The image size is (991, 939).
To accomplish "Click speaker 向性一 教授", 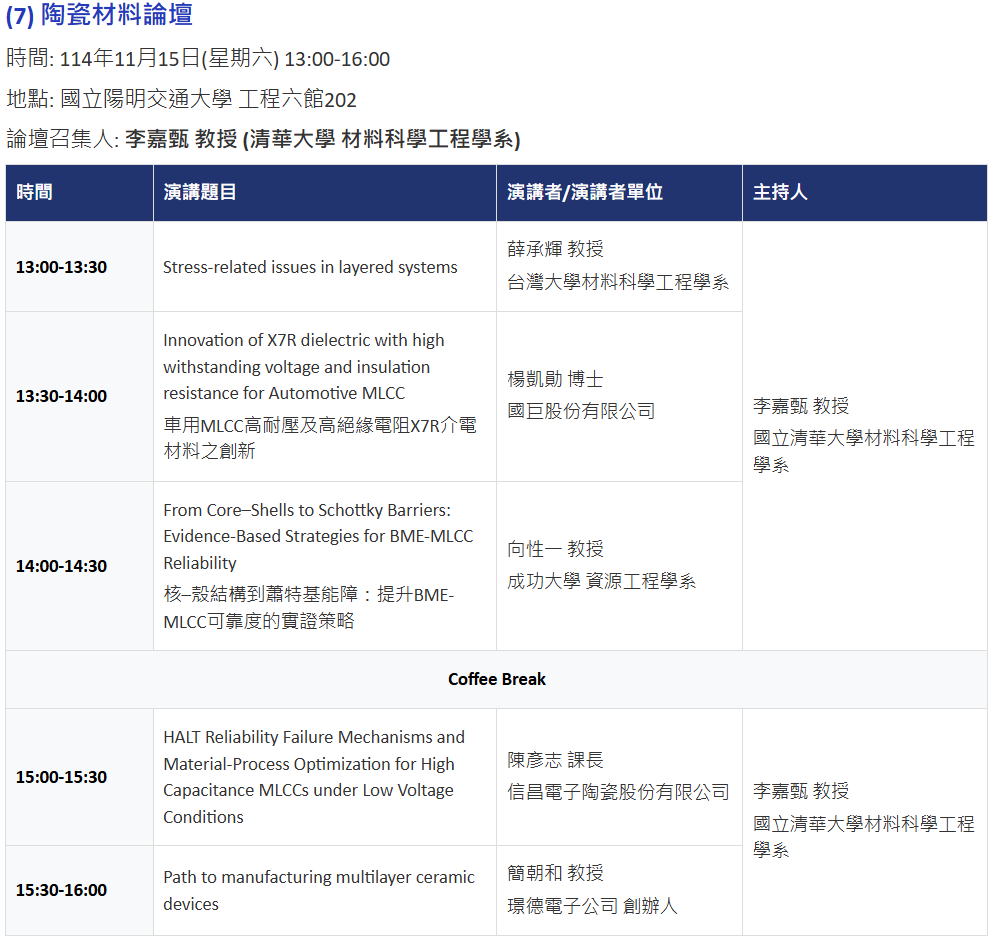I will click(555, 549).
